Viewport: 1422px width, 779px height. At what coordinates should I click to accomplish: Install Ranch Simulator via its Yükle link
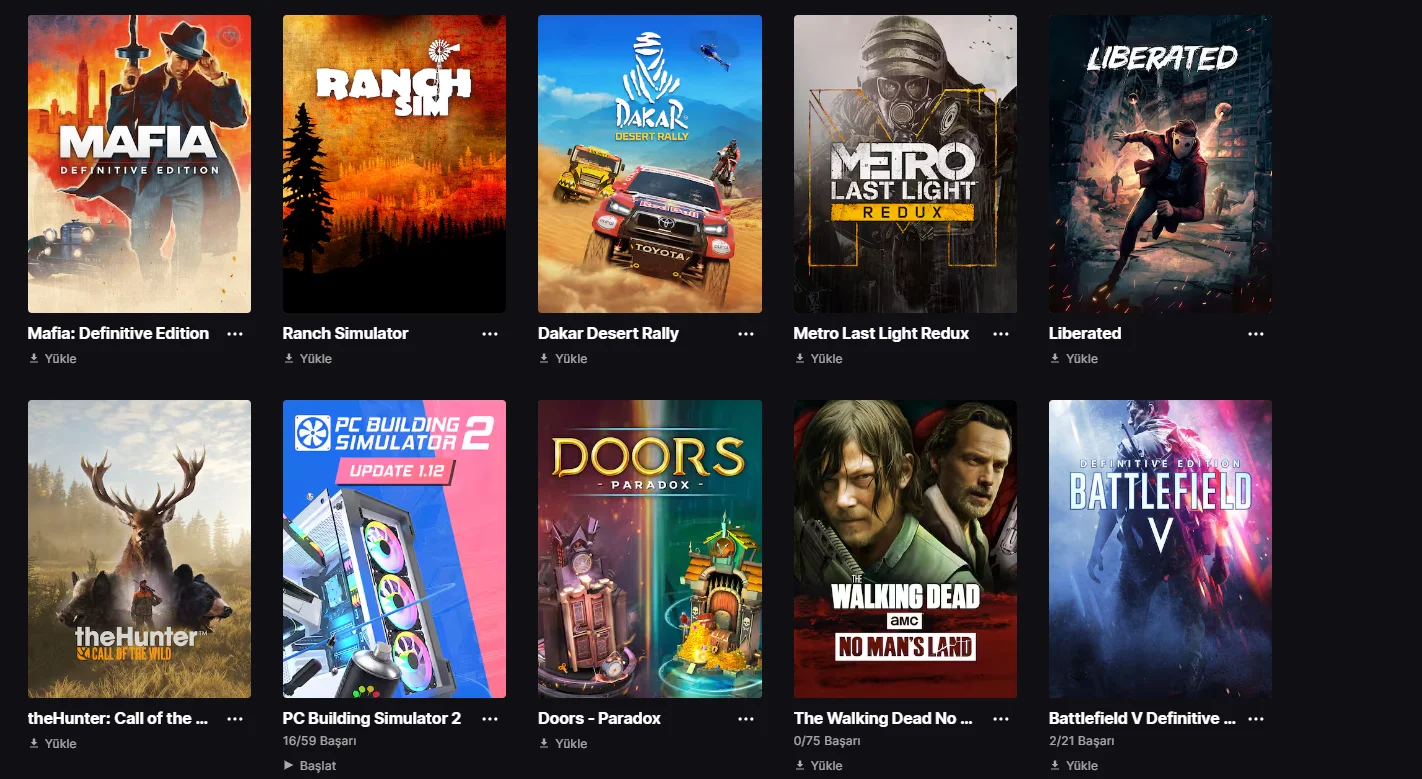pyautogui.click(x=307, y=359)
